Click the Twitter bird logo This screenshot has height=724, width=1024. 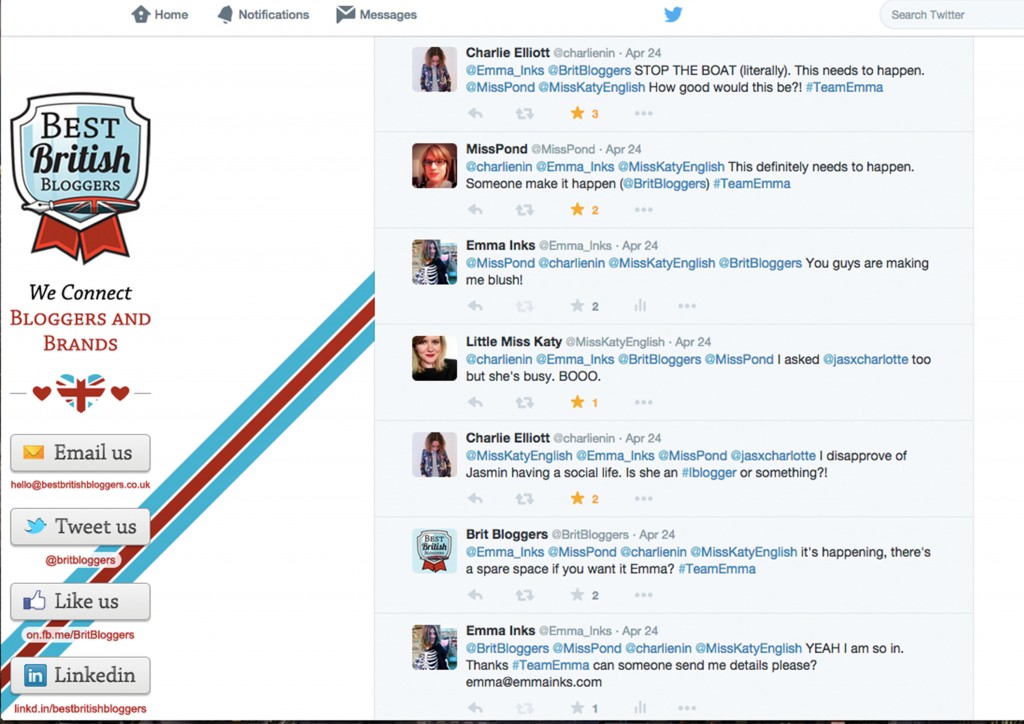click(673, 14)
